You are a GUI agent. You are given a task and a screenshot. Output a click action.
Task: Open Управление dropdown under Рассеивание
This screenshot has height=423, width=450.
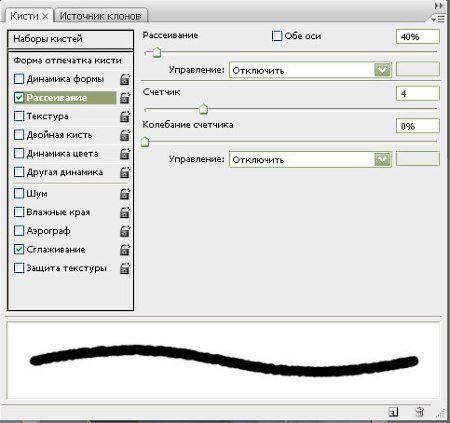(310, 70)
